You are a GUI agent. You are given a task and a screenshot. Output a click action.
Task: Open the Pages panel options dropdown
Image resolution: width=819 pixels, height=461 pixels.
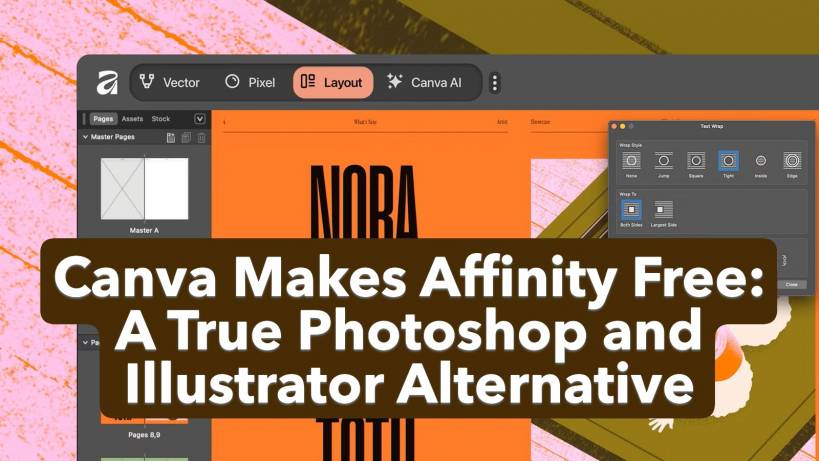click(199, 118)
